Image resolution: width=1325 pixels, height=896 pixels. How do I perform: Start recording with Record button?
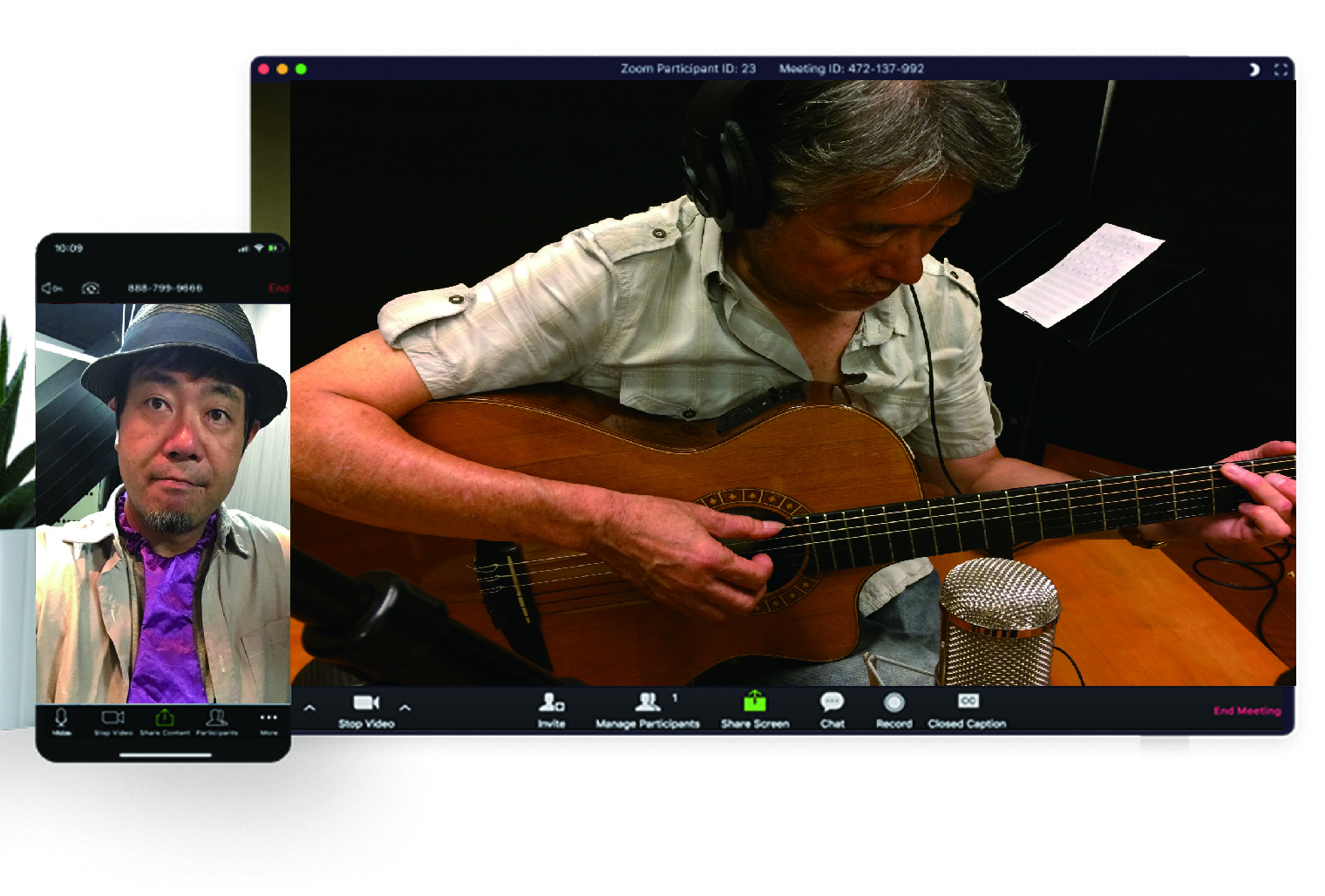[x=894, y=710]
